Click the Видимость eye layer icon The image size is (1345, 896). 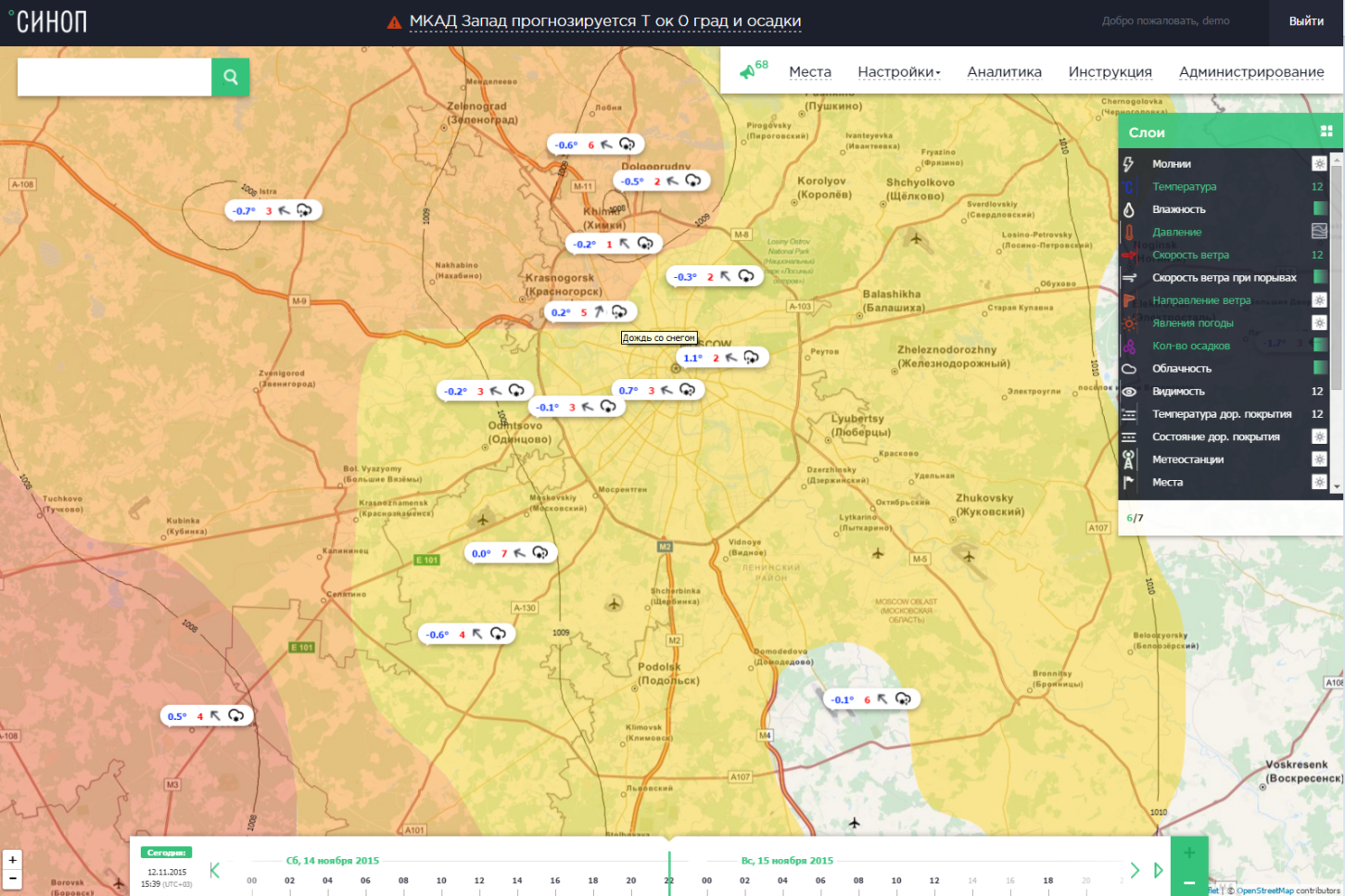[1128, 392]
